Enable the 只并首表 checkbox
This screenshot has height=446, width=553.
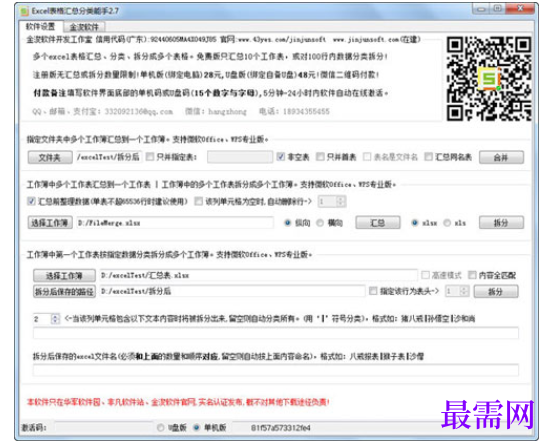pos(320,157)
